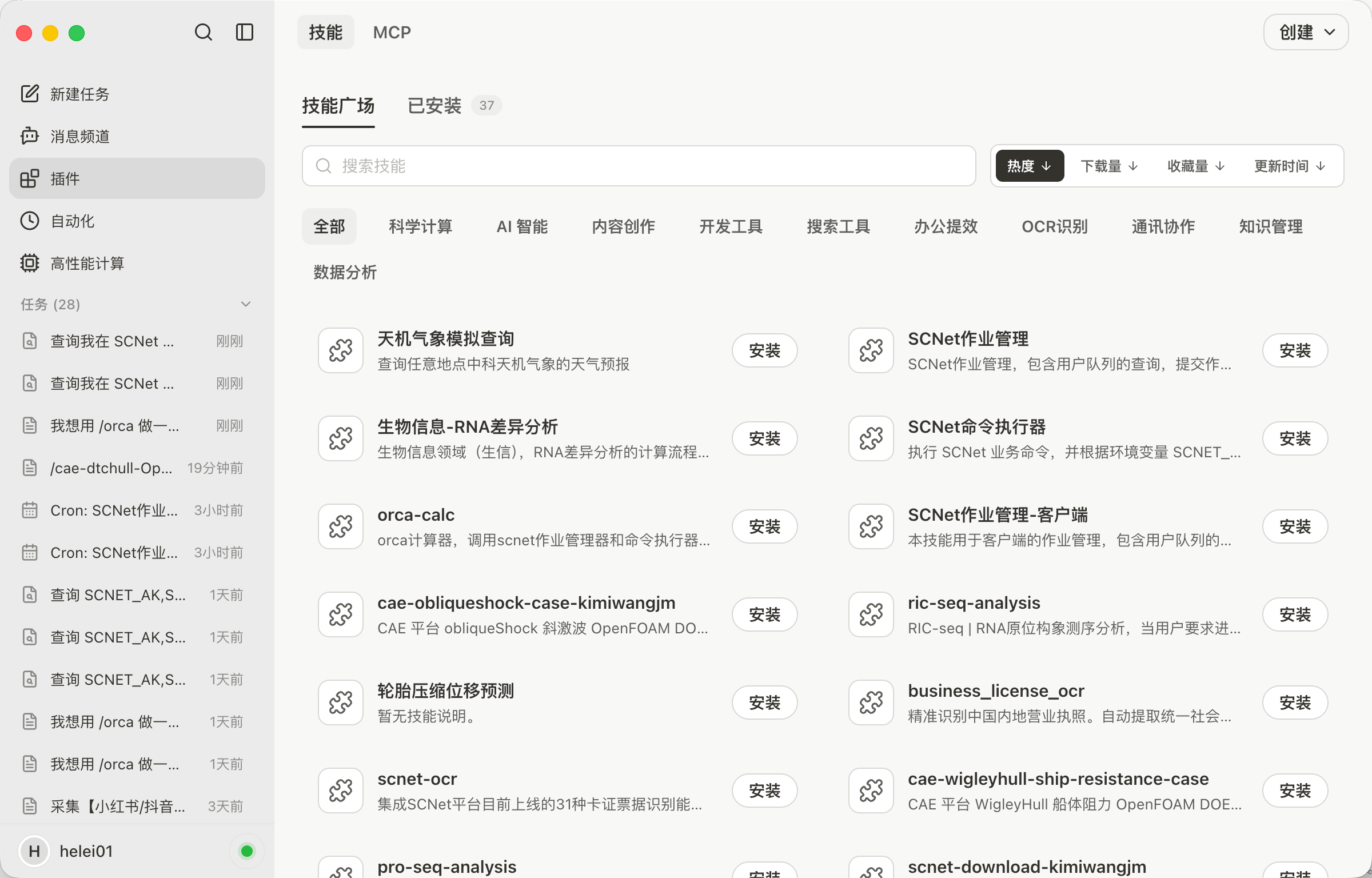This screenshot has height=878, width=1372.
Task: Install the business_license_ocr skill
Action: [x=1295, y=703]
